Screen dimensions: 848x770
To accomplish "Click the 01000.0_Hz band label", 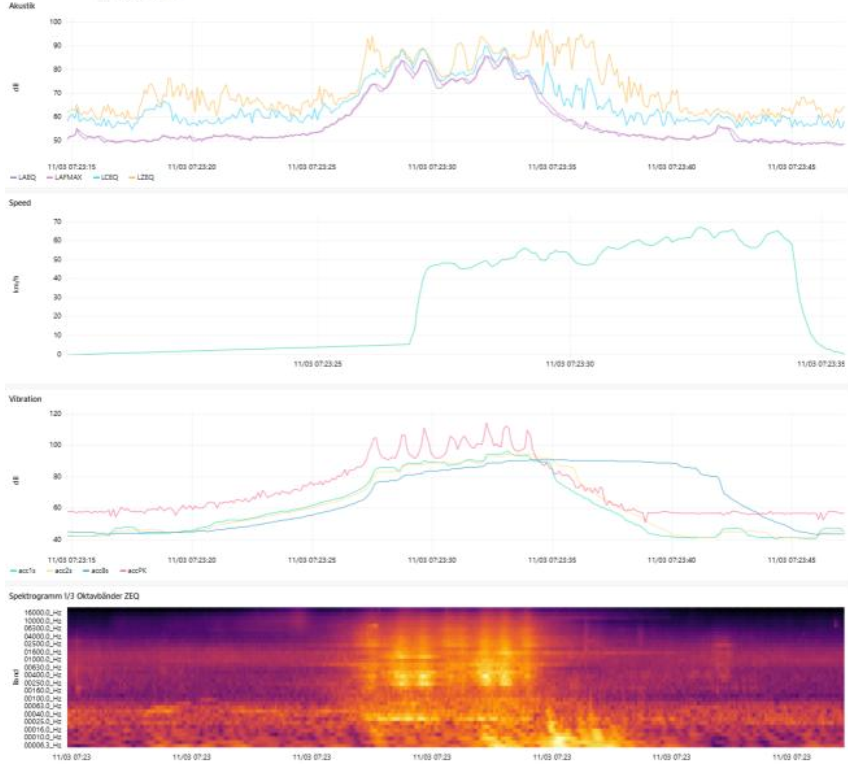I will coord(42,659).
